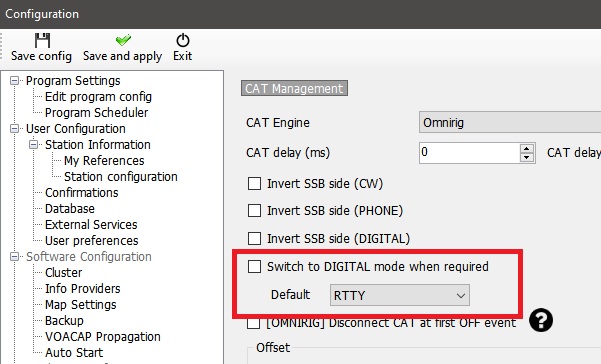Click the green checkmark Save and apply icon
Image resolution: width=601 pixels, height=364 pixels.
123,40
